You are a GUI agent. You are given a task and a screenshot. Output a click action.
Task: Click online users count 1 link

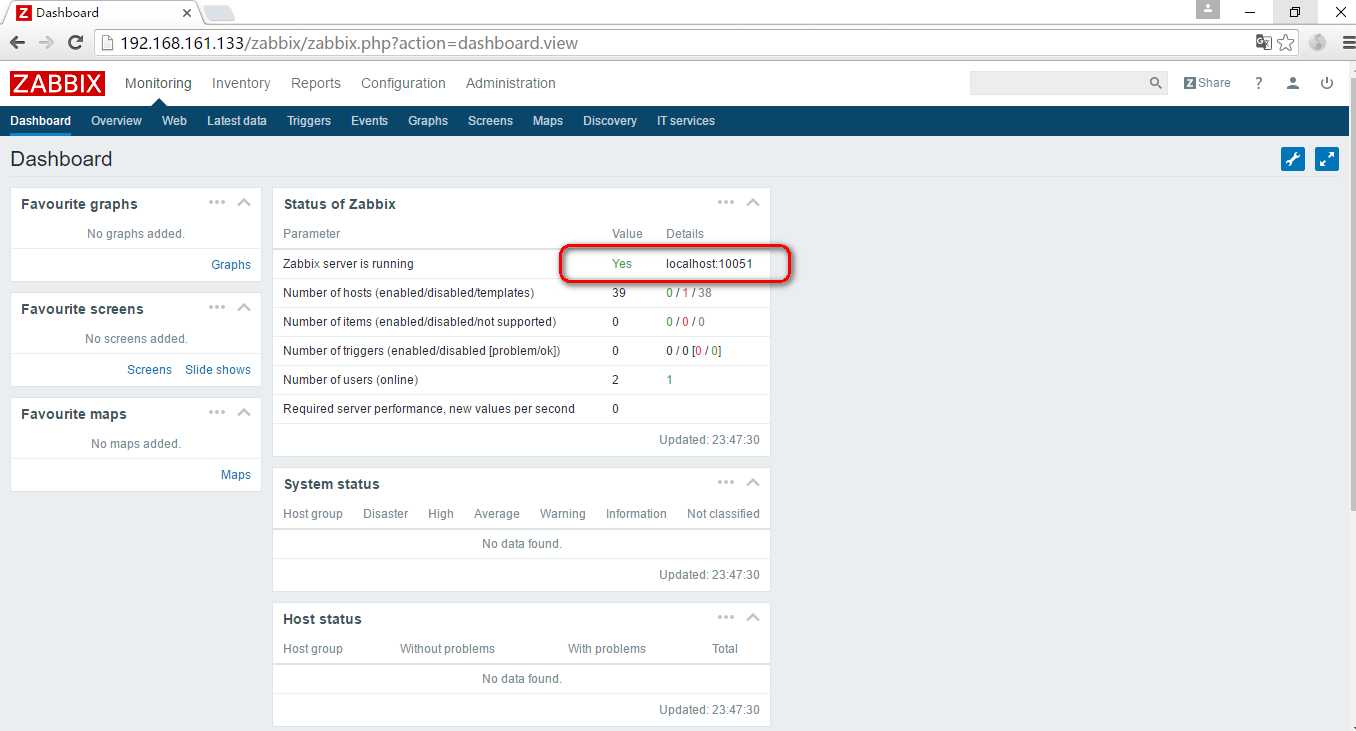(x=670, y=380)
